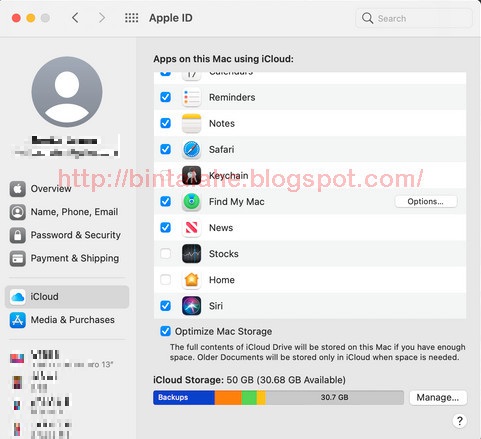Image resolution: width=481 pixels, height=439 pixels.
Task: Select iCloud in the sidebar
Action: (67, 297)
